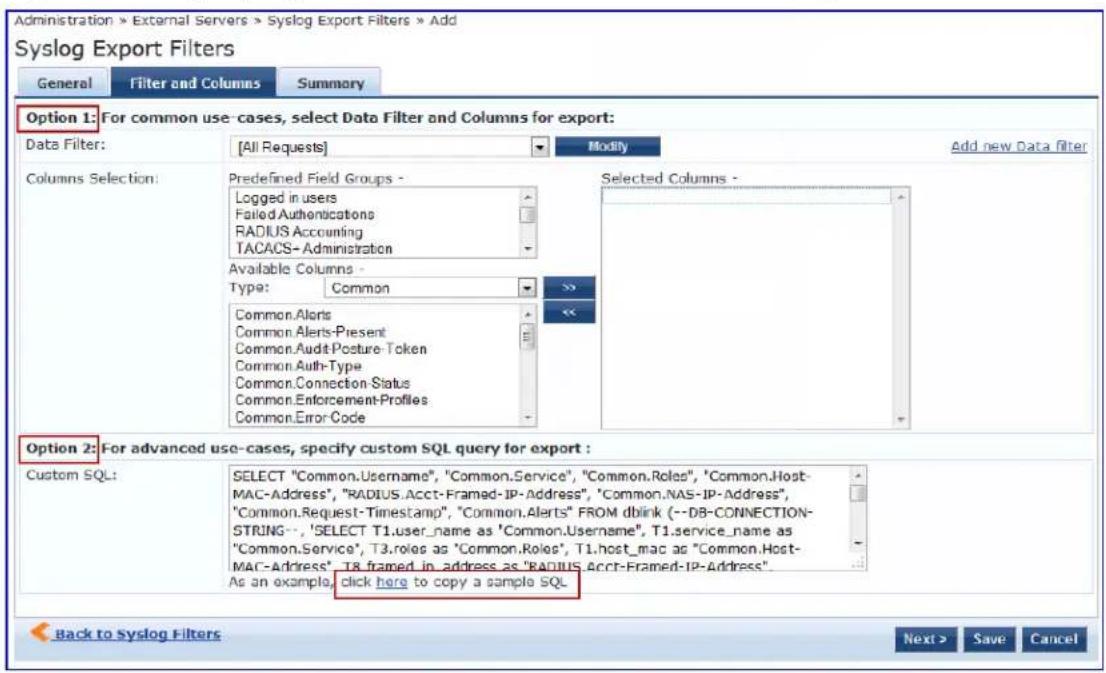Image resolution: width=1106 pixels, height=673 pixels.
Task: Click scroll-down arrow of Predefined Field Groups list
Action: 528,249
